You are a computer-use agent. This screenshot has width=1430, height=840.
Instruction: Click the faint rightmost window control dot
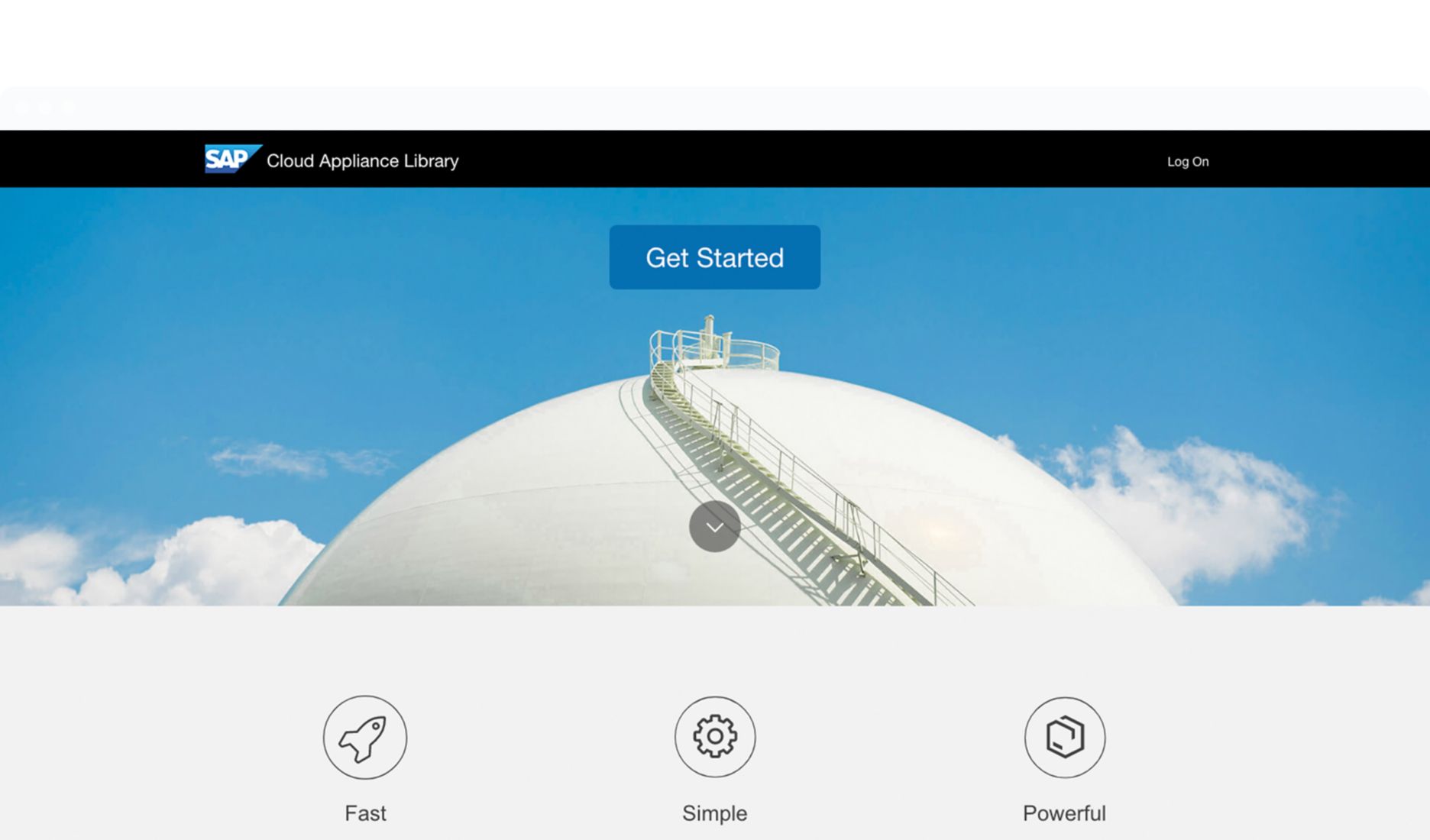click(x=69, y=108)
